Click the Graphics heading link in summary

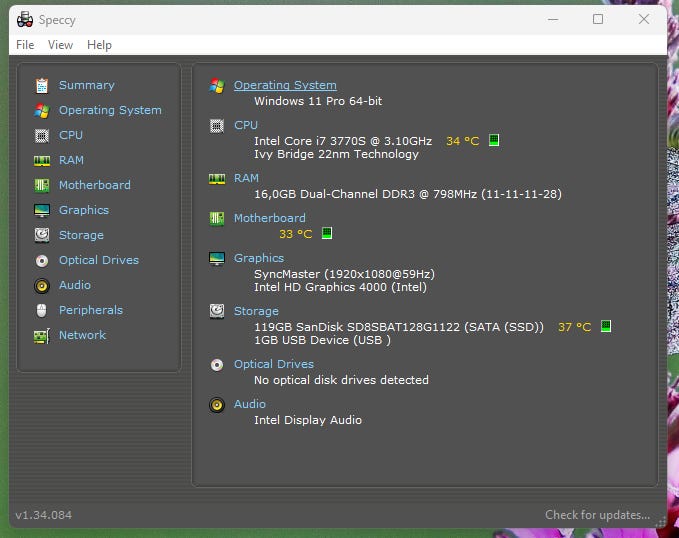[x=259, y=258]
